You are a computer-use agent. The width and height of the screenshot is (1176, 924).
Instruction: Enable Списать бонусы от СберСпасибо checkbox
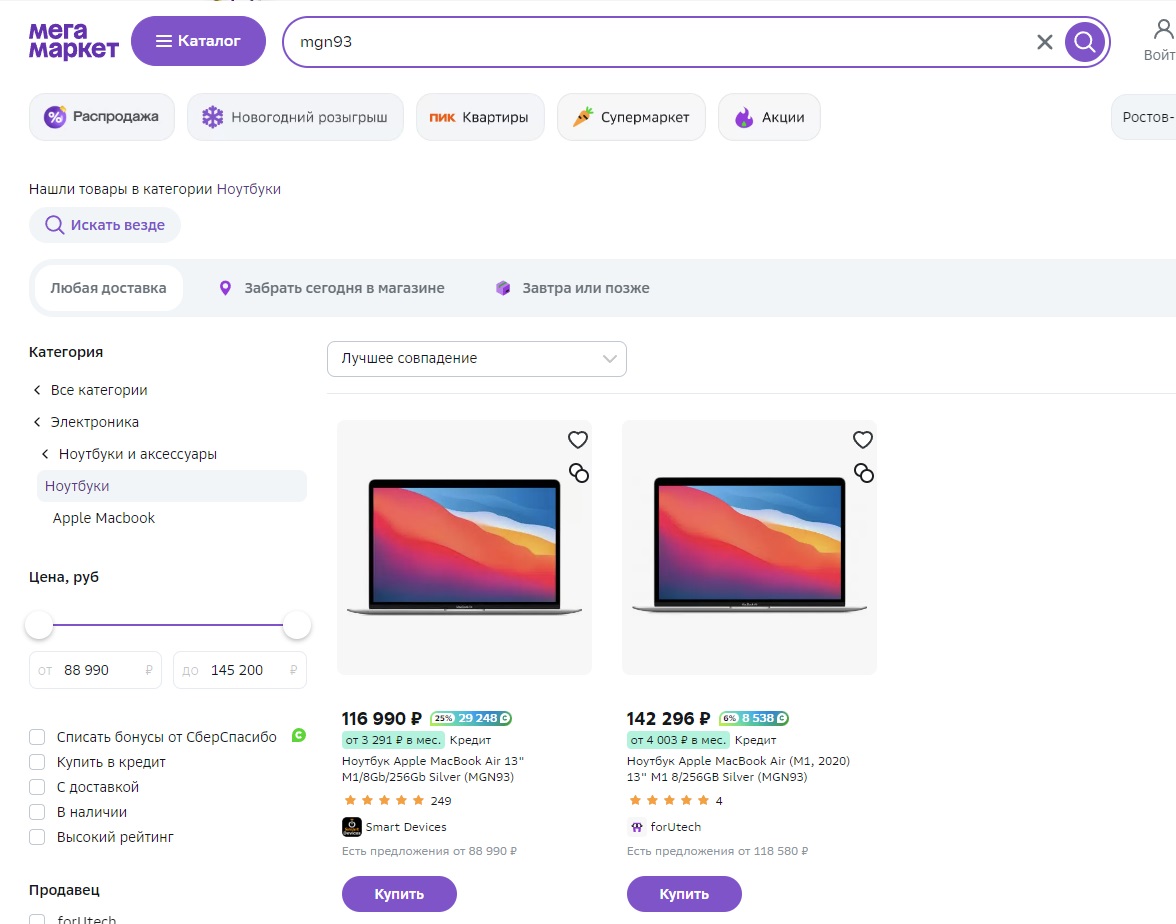38,737
